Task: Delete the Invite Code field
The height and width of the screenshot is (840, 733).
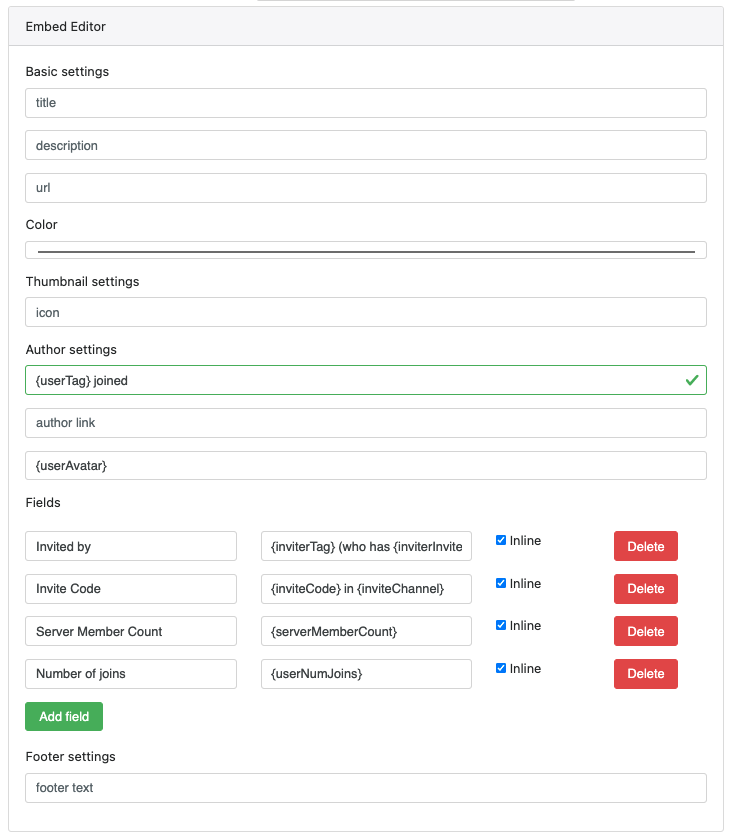Action: coord(645,589)
